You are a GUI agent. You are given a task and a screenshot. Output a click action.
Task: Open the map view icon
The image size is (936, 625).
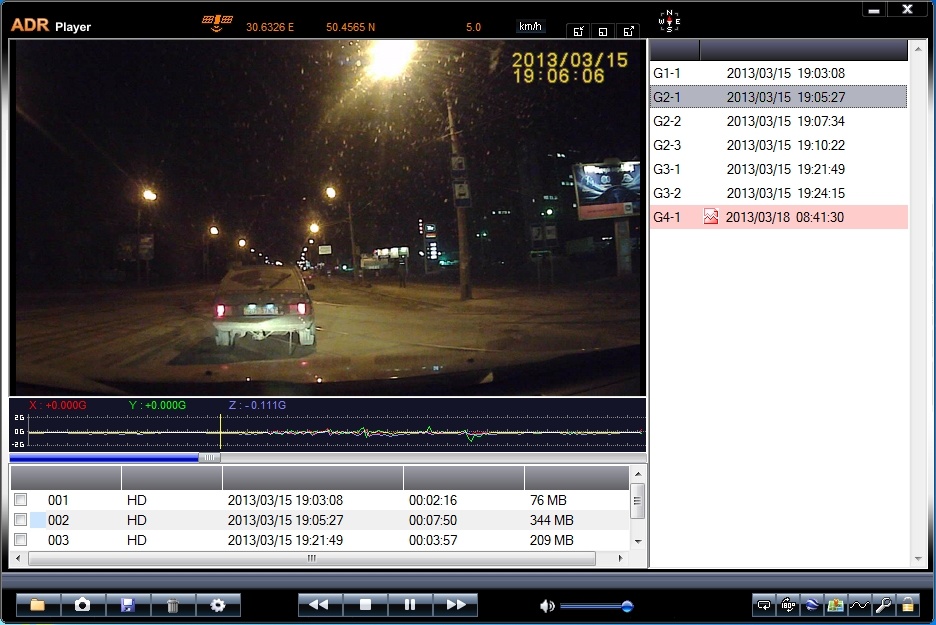[835, 605]
